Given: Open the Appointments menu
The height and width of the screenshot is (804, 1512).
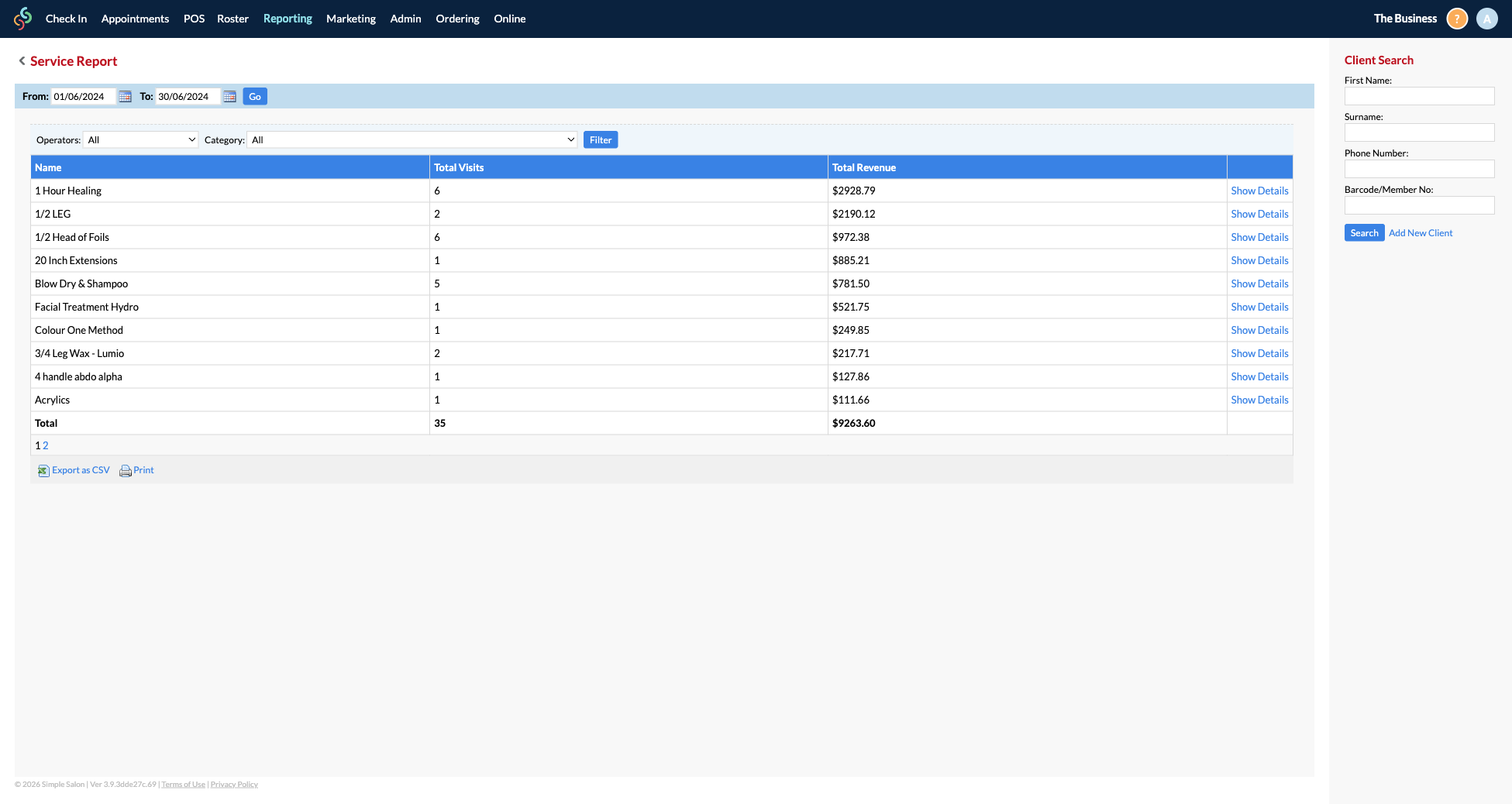Looking at the screenshot, I should [135, 19].
